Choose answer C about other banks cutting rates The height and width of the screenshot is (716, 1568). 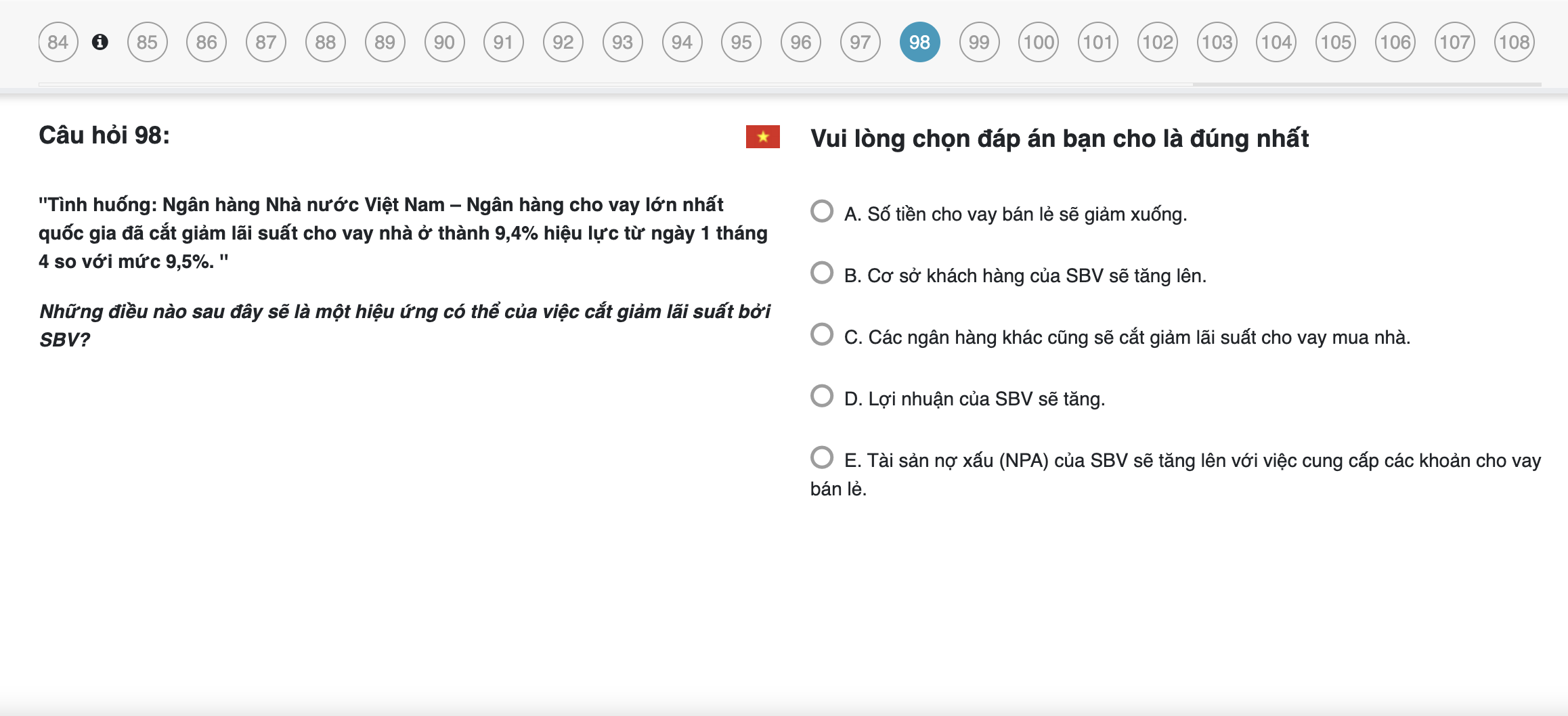click(822, 334)
